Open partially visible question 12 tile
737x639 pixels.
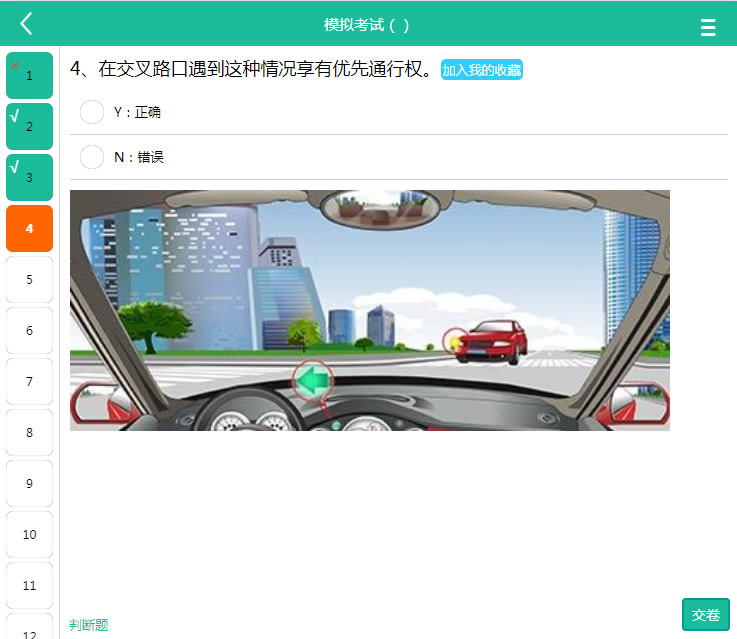tap(29, 627)
